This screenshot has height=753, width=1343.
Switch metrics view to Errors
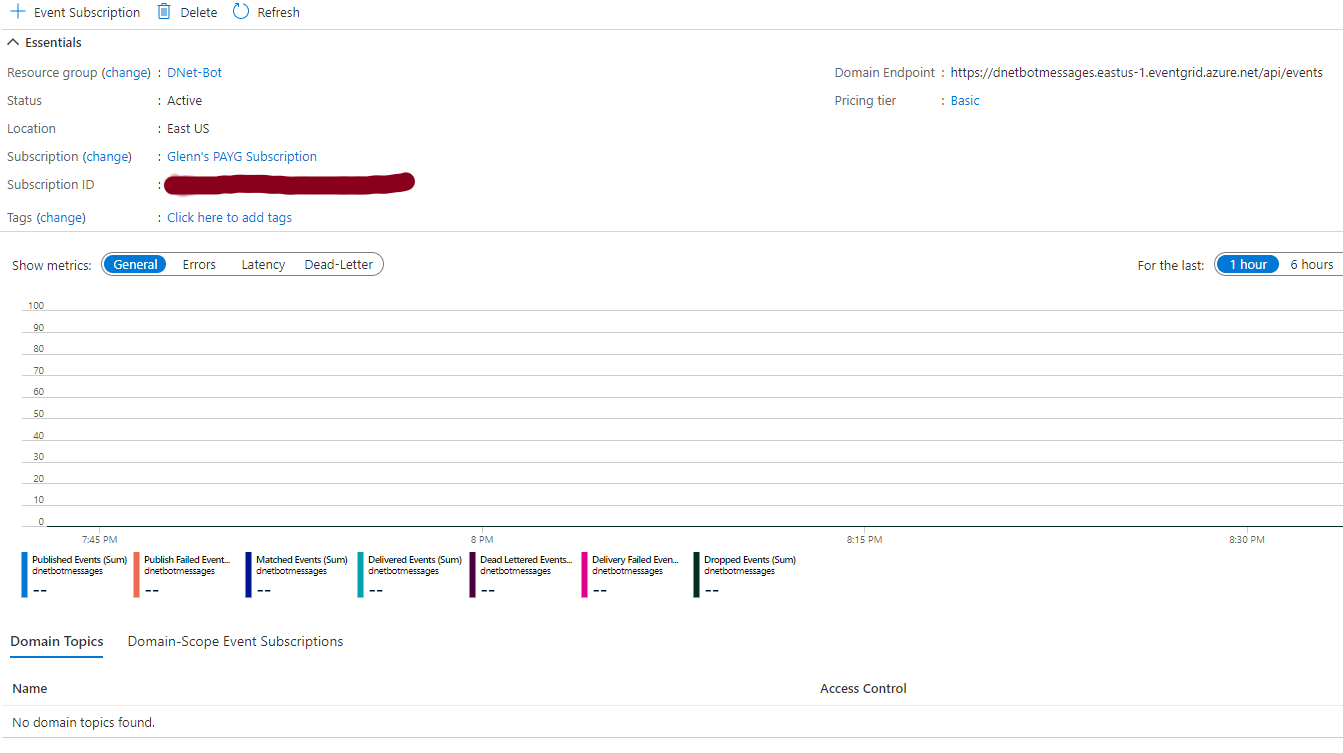[x=199, y=265]
